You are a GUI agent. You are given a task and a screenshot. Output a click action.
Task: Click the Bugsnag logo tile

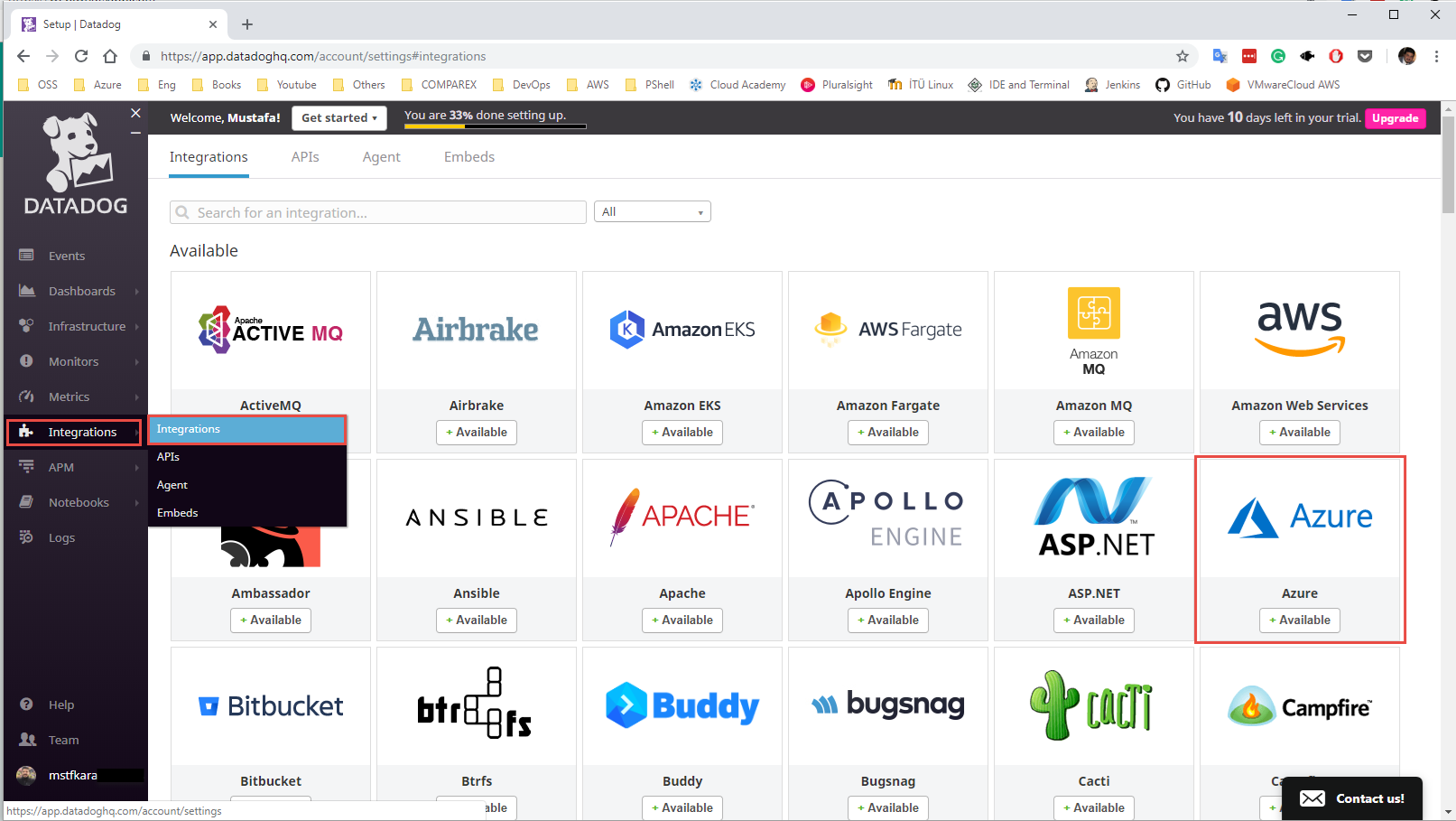888,705
